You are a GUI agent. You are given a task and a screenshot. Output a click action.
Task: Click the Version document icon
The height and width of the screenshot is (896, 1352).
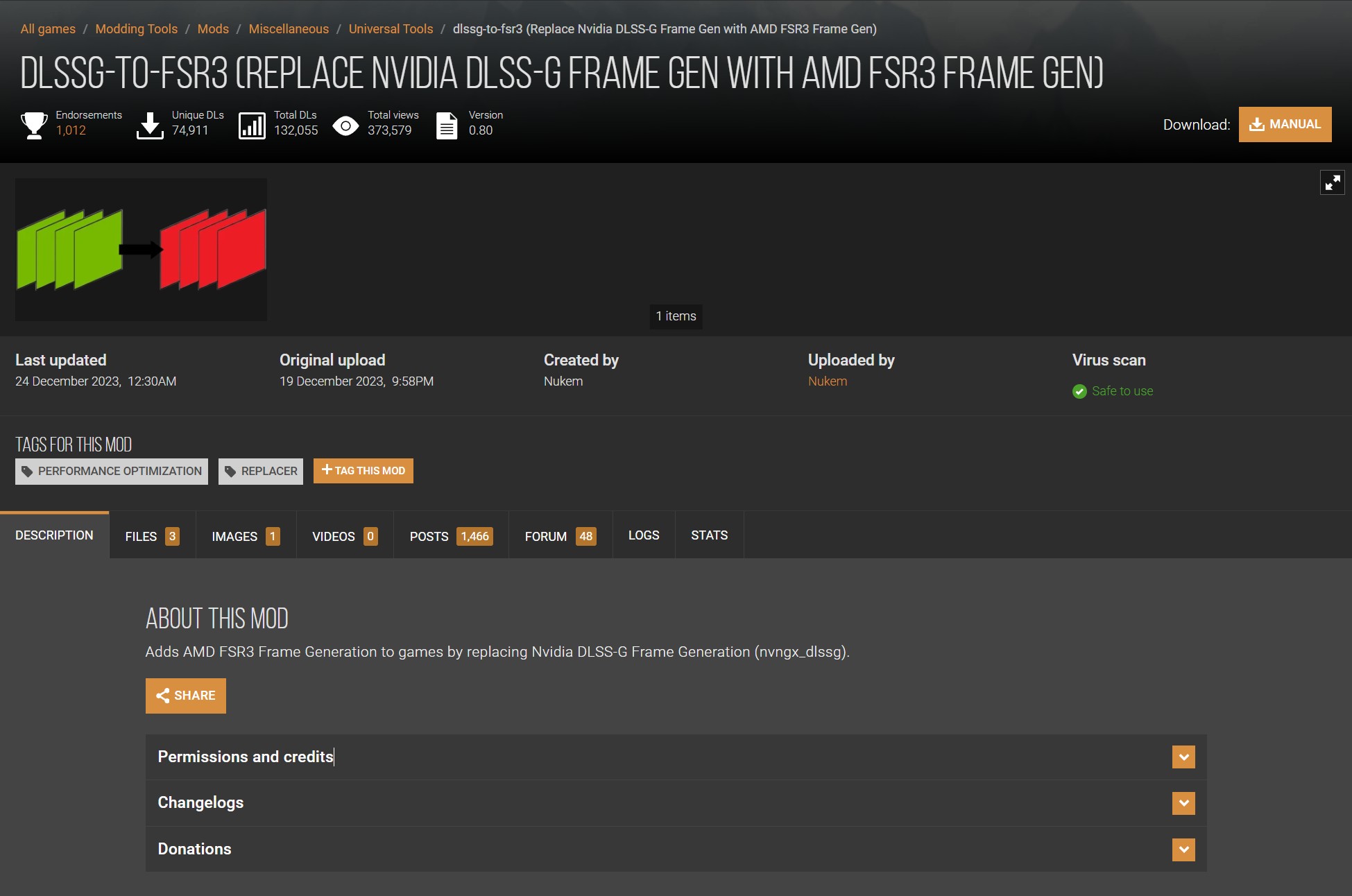pos(447,126)
